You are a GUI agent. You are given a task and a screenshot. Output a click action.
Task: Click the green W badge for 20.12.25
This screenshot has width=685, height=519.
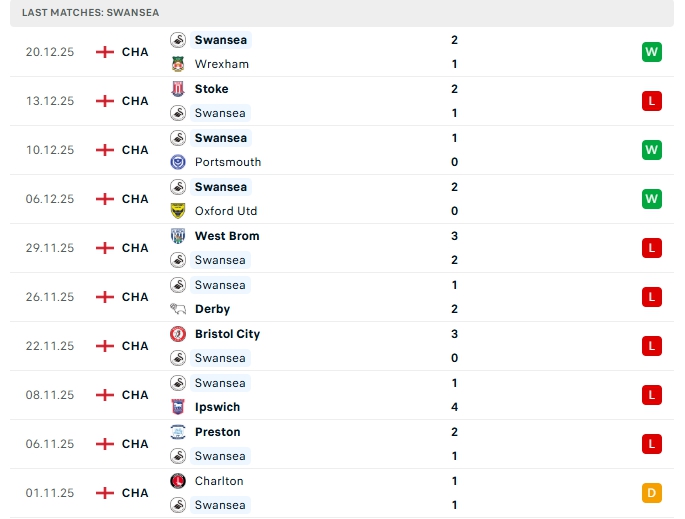tap(652, 52)
